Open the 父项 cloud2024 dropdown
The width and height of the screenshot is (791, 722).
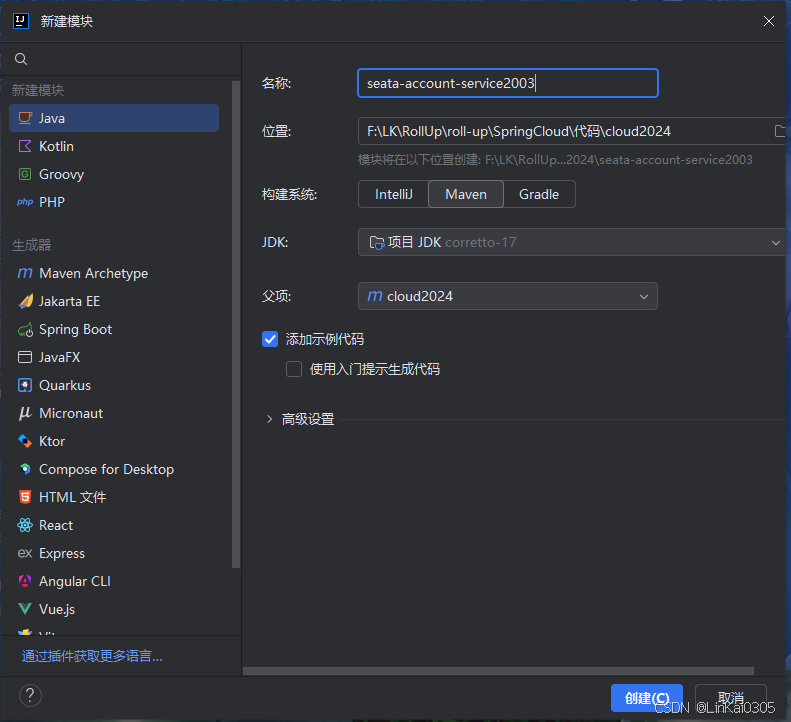(x=507, y=296)
